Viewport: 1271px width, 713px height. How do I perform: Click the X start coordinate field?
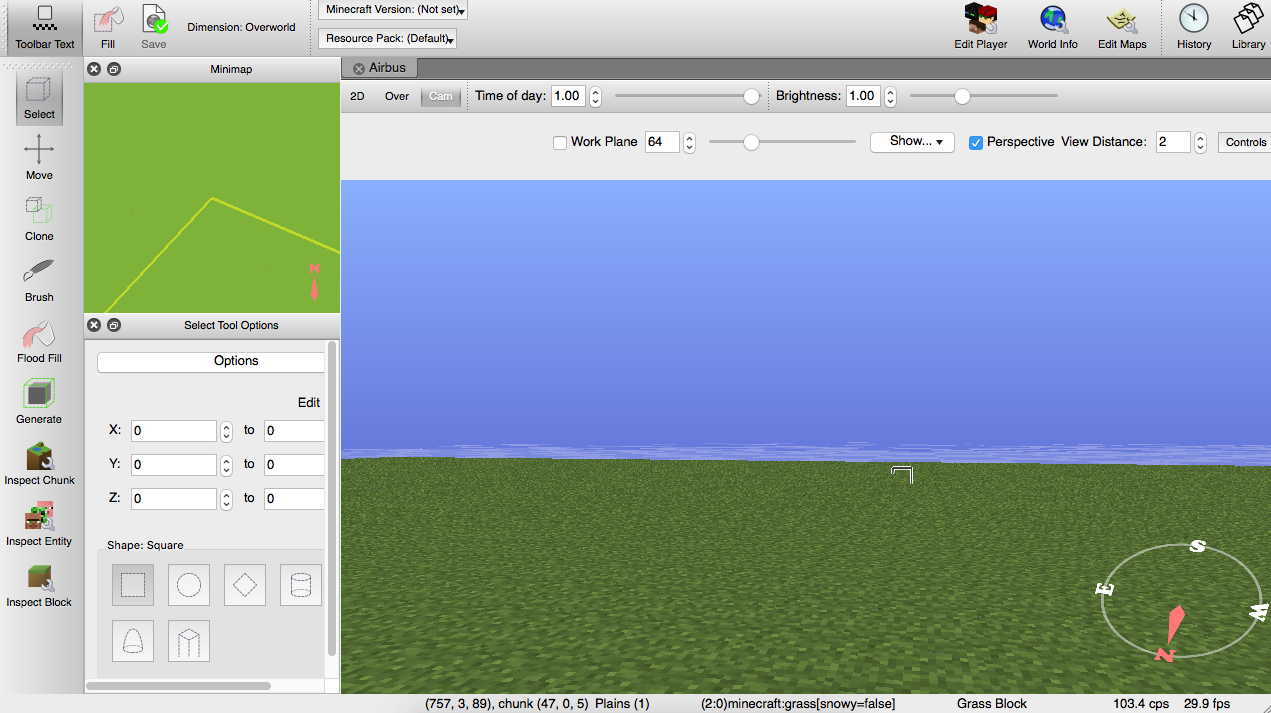174,431
